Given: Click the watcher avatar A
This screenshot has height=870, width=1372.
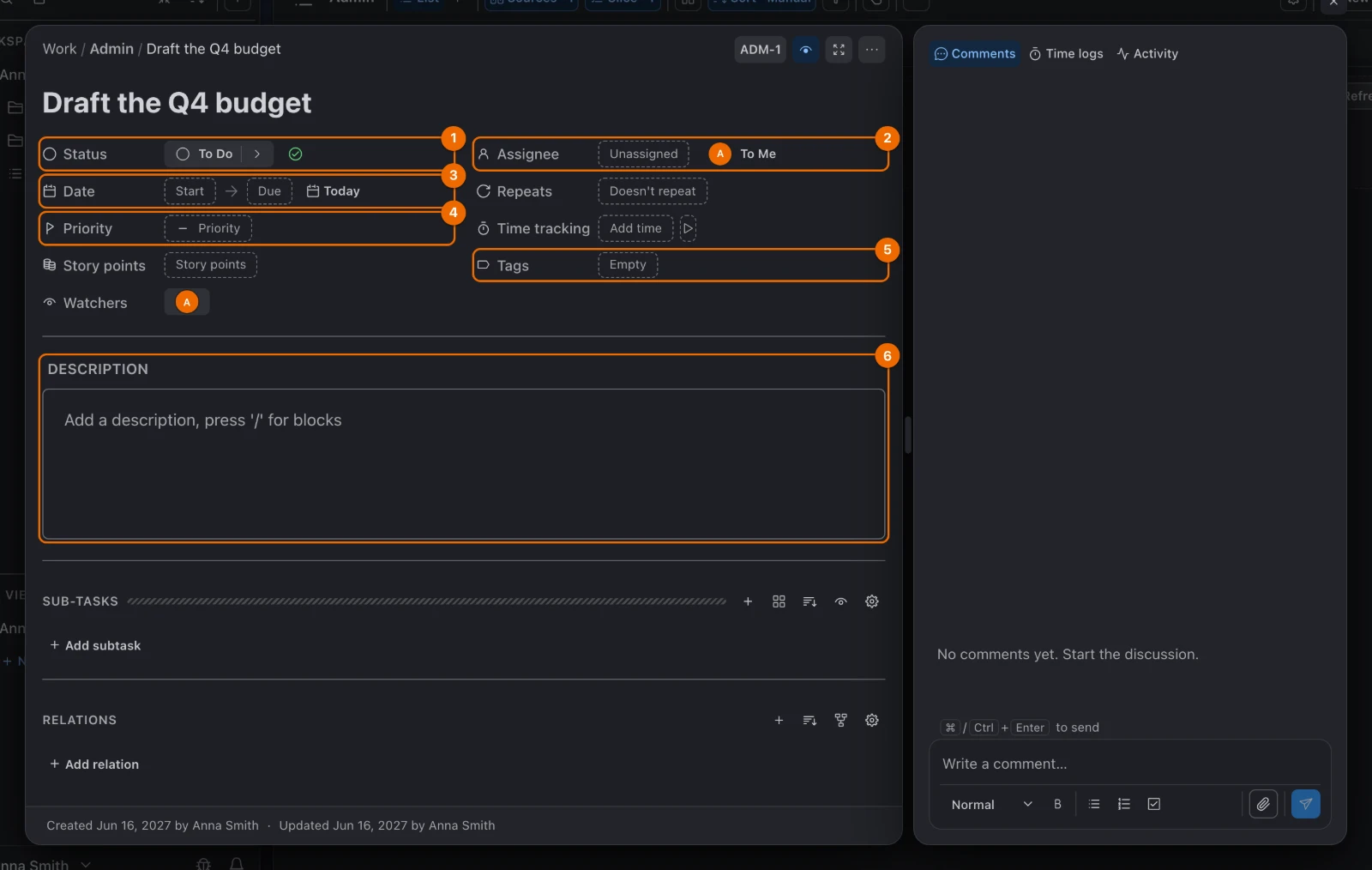Looking at the screenshot, I should pyautogui.click(x=187, y=302).
